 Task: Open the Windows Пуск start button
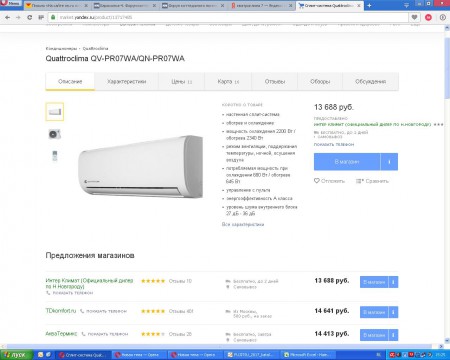17,355
